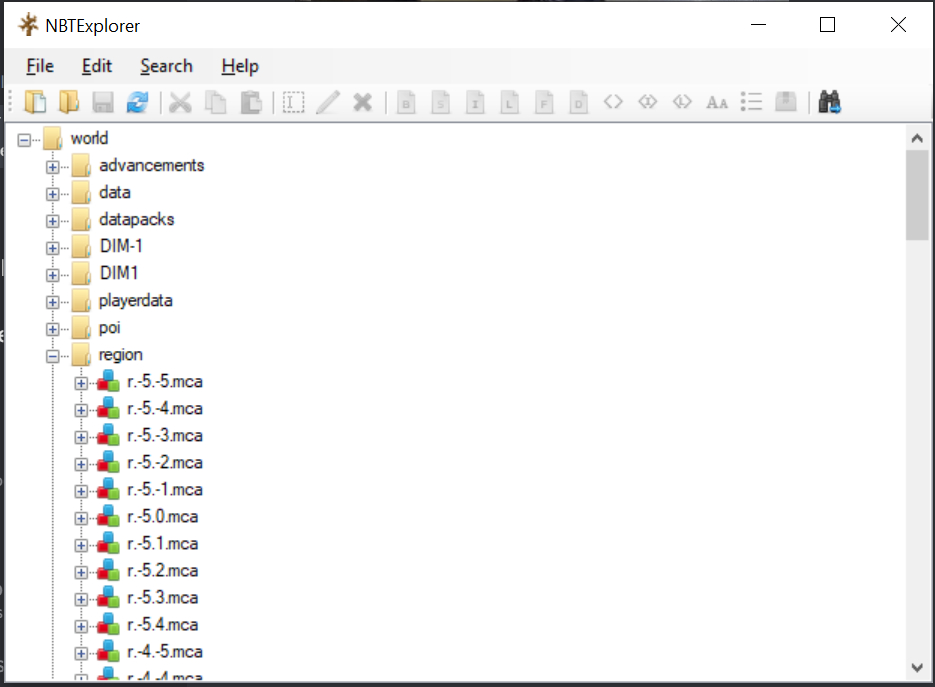
Task: Click the Rename tag icon
Action: pos(293,102)
